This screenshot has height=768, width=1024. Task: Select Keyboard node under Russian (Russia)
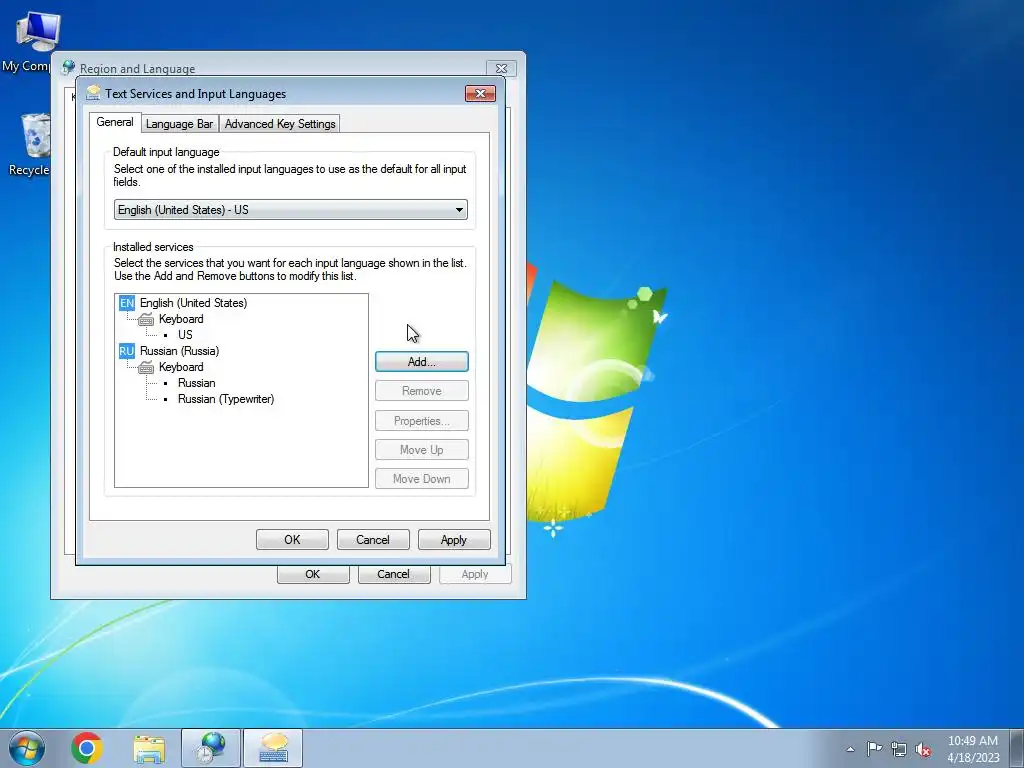click(181, 368)
